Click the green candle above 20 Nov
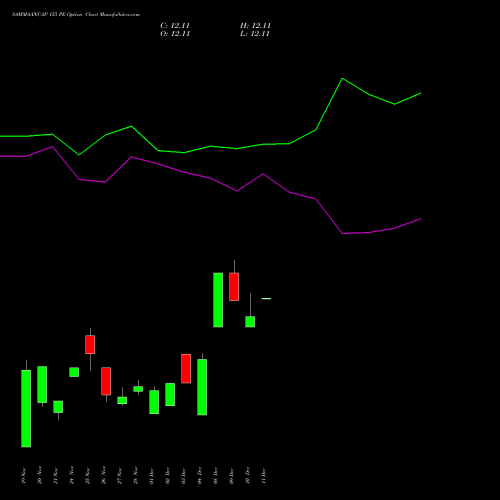 pyautogui.click(x=42, y=384)
